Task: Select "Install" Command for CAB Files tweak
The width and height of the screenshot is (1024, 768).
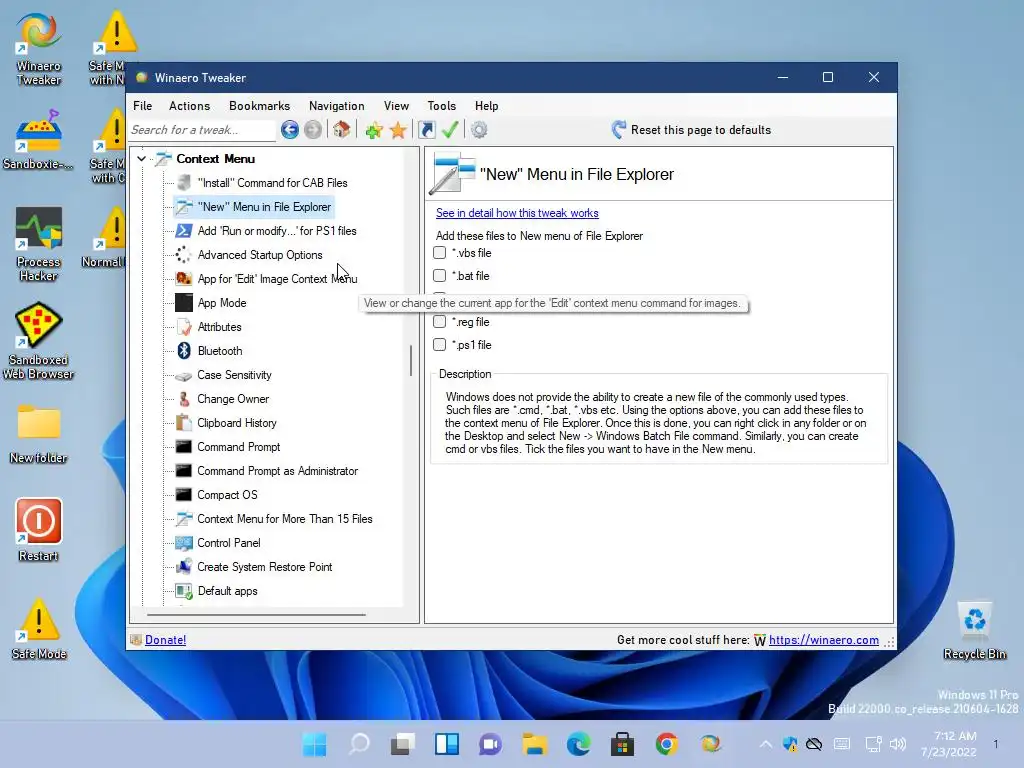Action: tap(272, 183)
